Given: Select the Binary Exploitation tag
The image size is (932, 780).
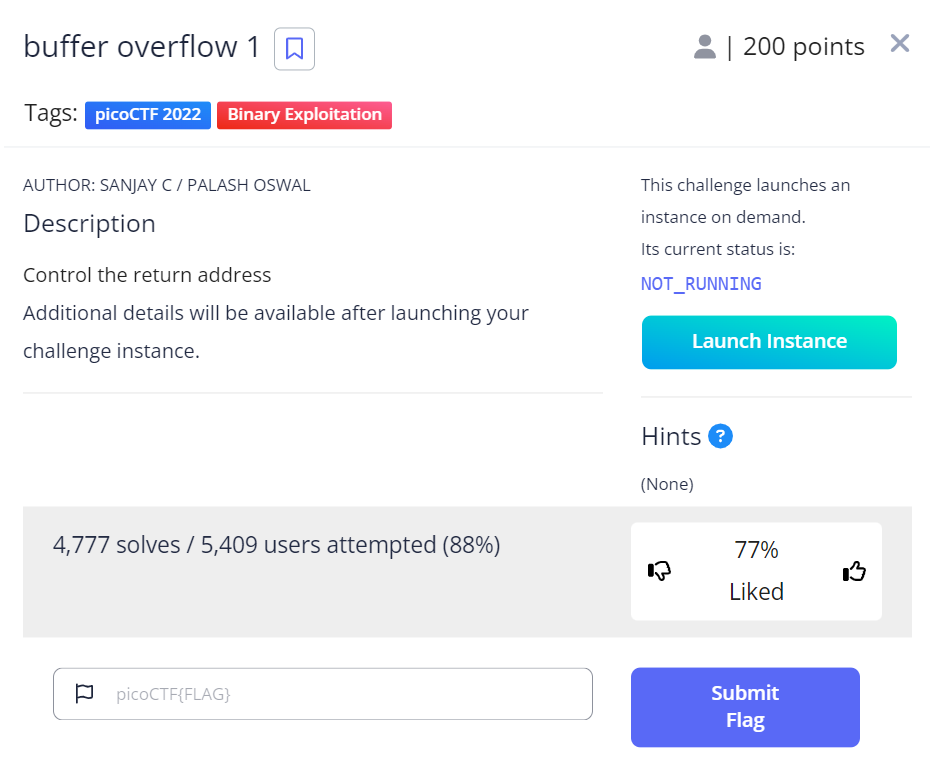Looking at the screenshot, I should click(304, 114).
